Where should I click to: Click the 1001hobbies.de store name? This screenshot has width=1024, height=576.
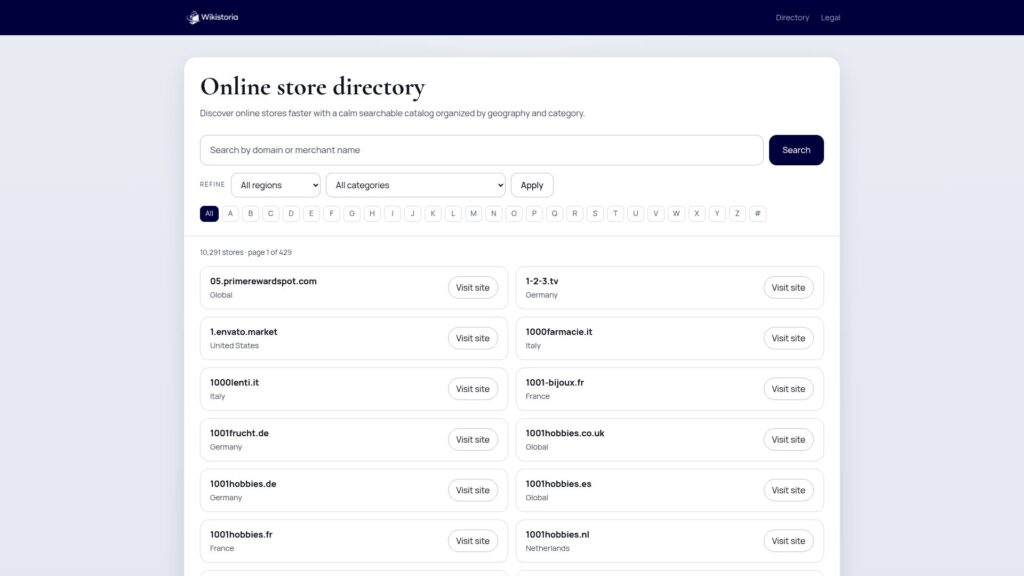coord(243,484)
